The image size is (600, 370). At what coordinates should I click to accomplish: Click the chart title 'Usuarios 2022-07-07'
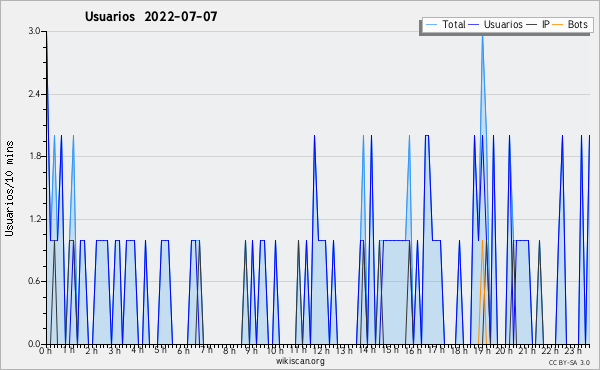[151, 17]
